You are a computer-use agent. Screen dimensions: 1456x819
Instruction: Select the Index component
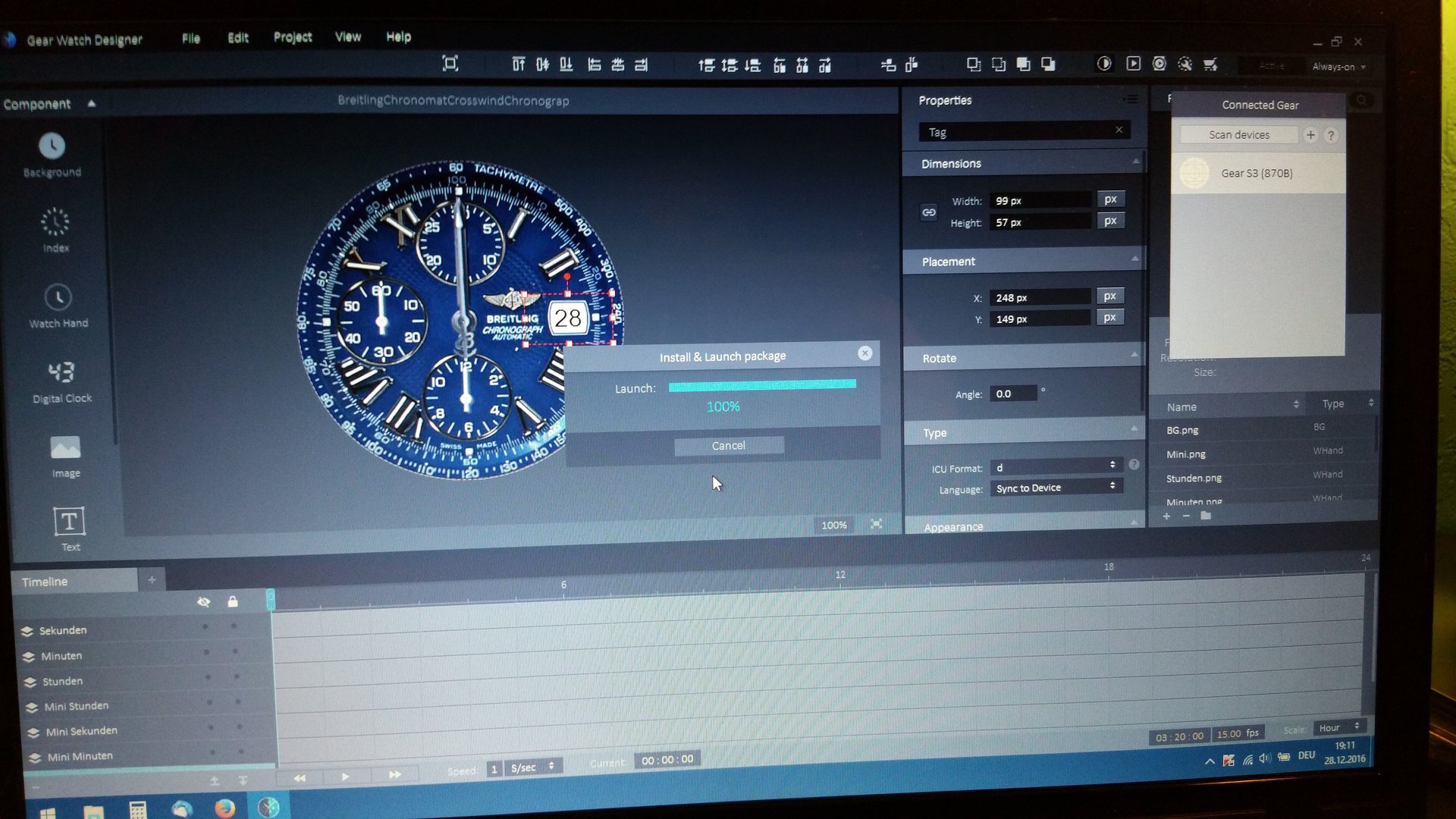click(x=55, y=230)
